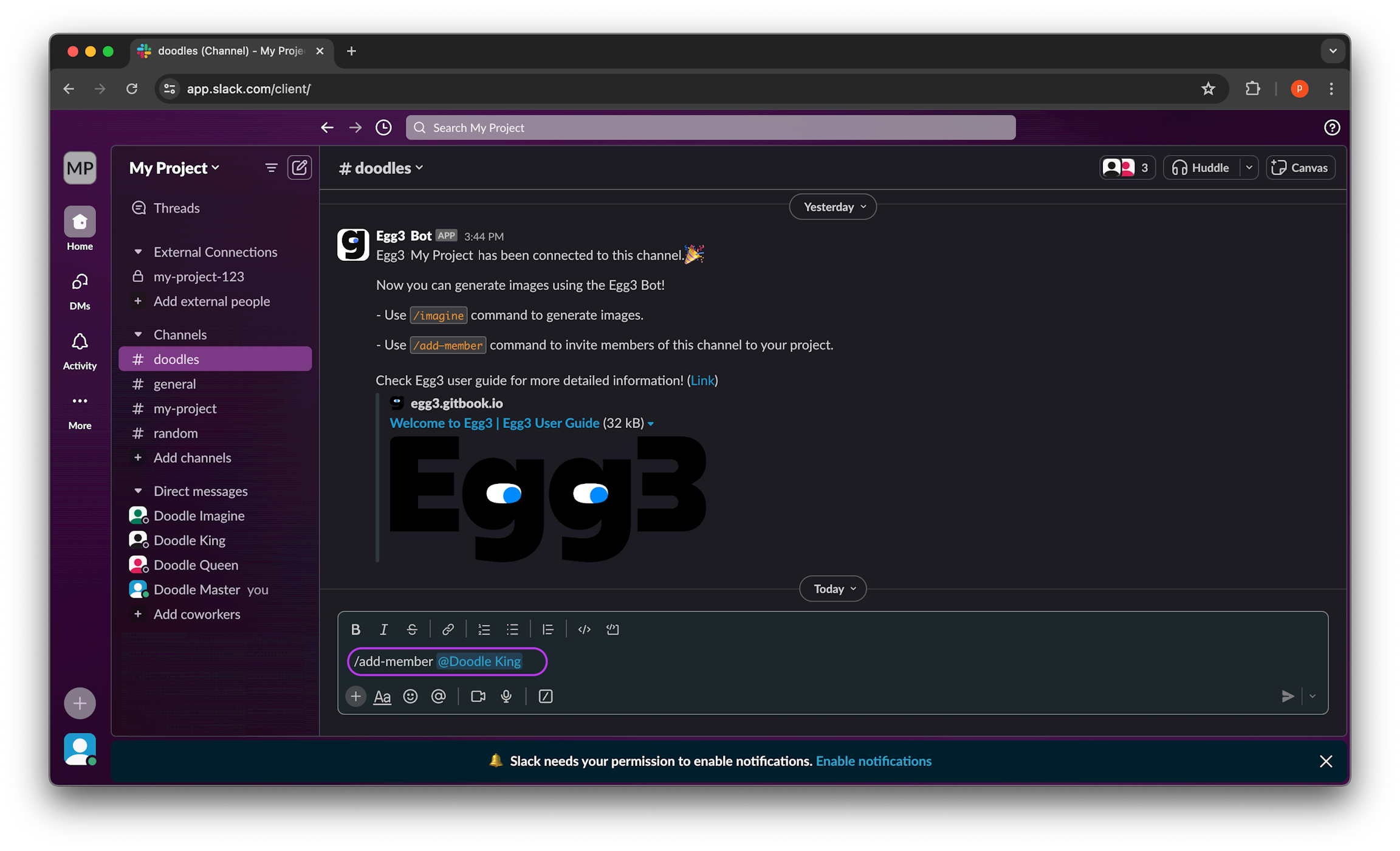The width and height of the screenshot is (1400, 851).
Task: Click the slash shortcuts icon in composer
Action: coord(545,696)
